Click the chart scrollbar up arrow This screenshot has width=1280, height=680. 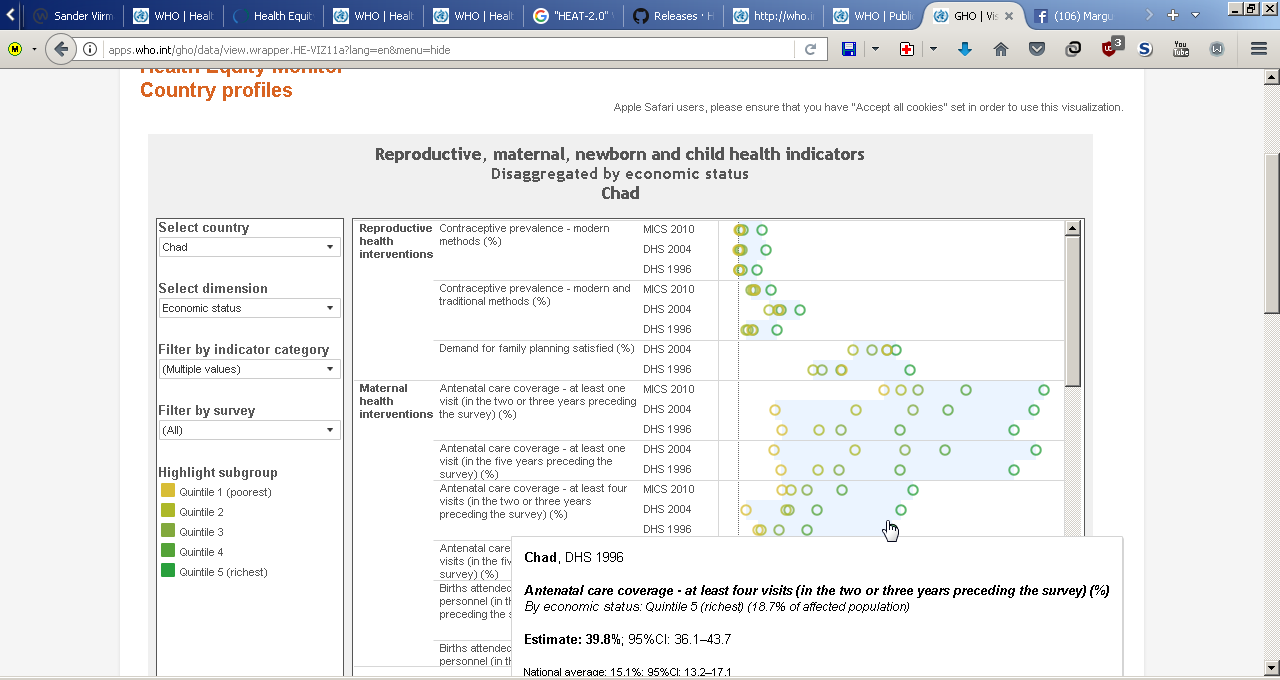coord(1073,228)
